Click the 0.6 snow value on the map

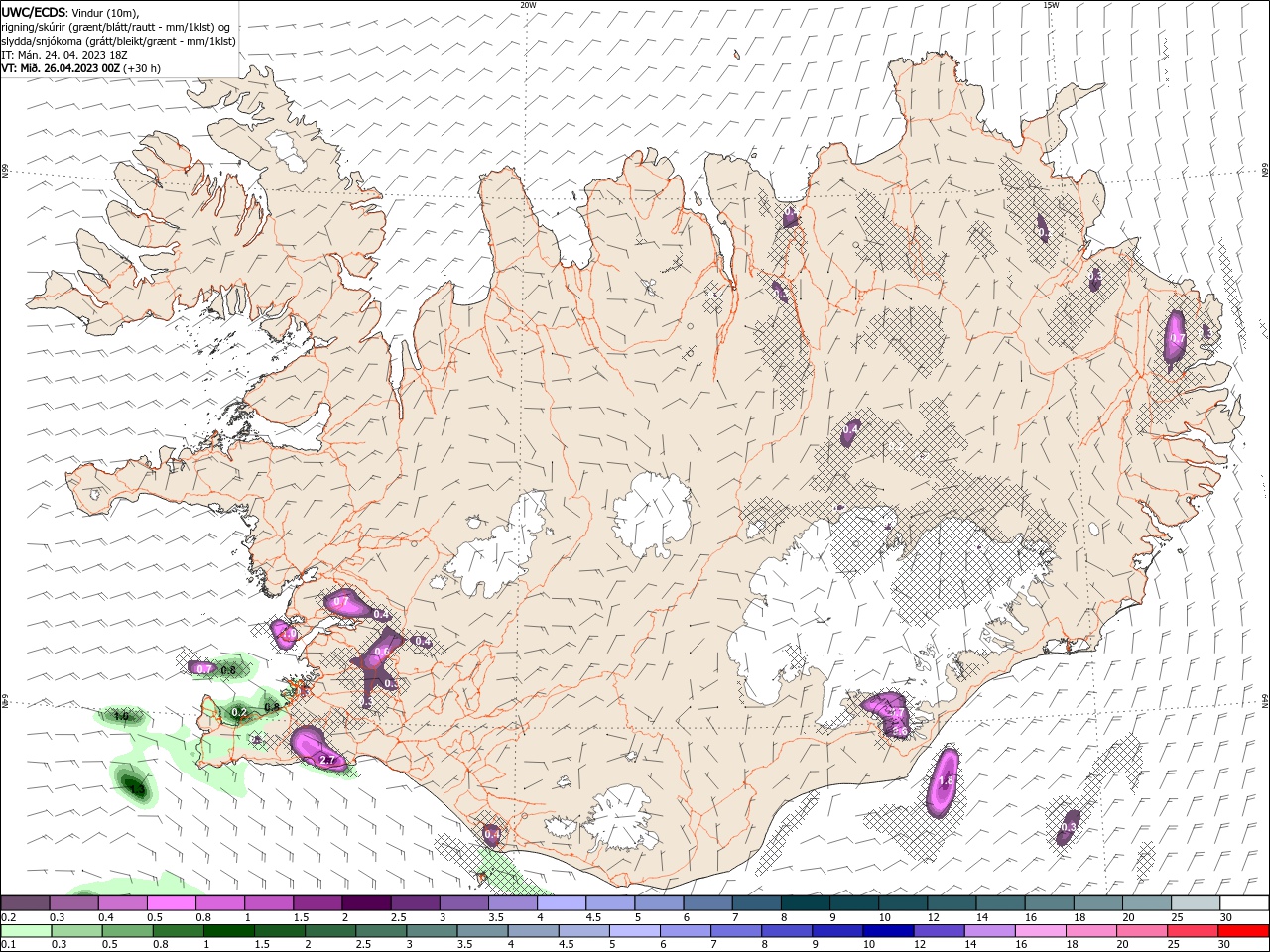coord(381,652)
